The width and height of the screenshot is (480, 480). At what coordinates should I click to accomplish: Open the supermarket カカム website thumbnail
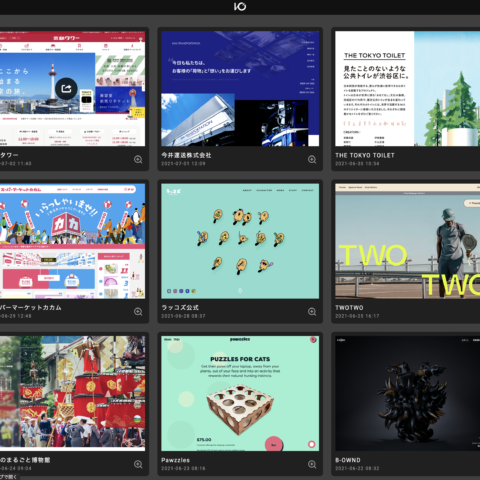pos(72,241)
